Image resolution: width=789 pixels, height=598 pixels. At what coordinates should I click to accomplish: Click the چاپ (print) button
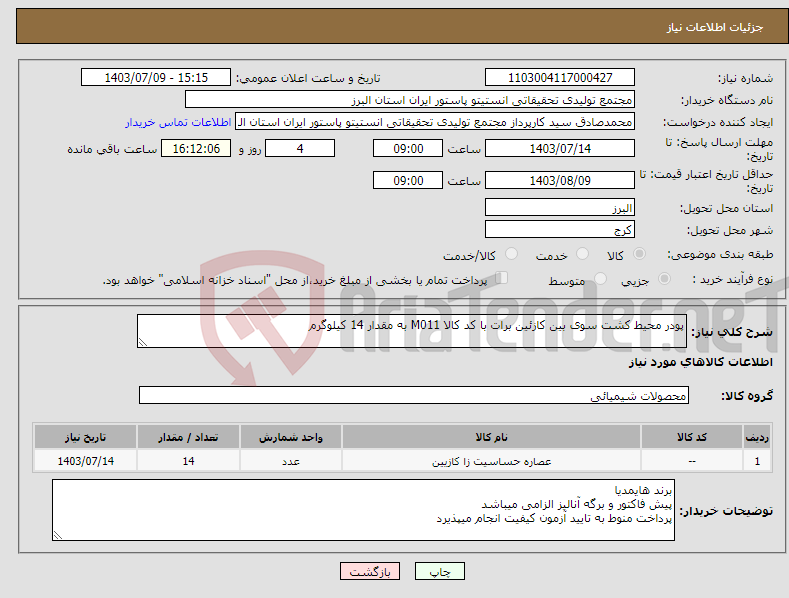439,571
